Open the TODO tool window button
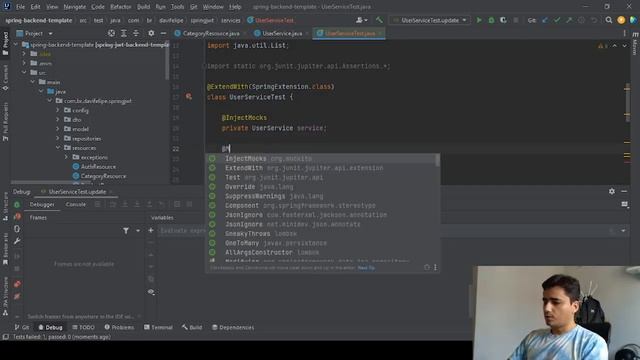The height and width of the screenshot is (360, 640). [83, 327]
